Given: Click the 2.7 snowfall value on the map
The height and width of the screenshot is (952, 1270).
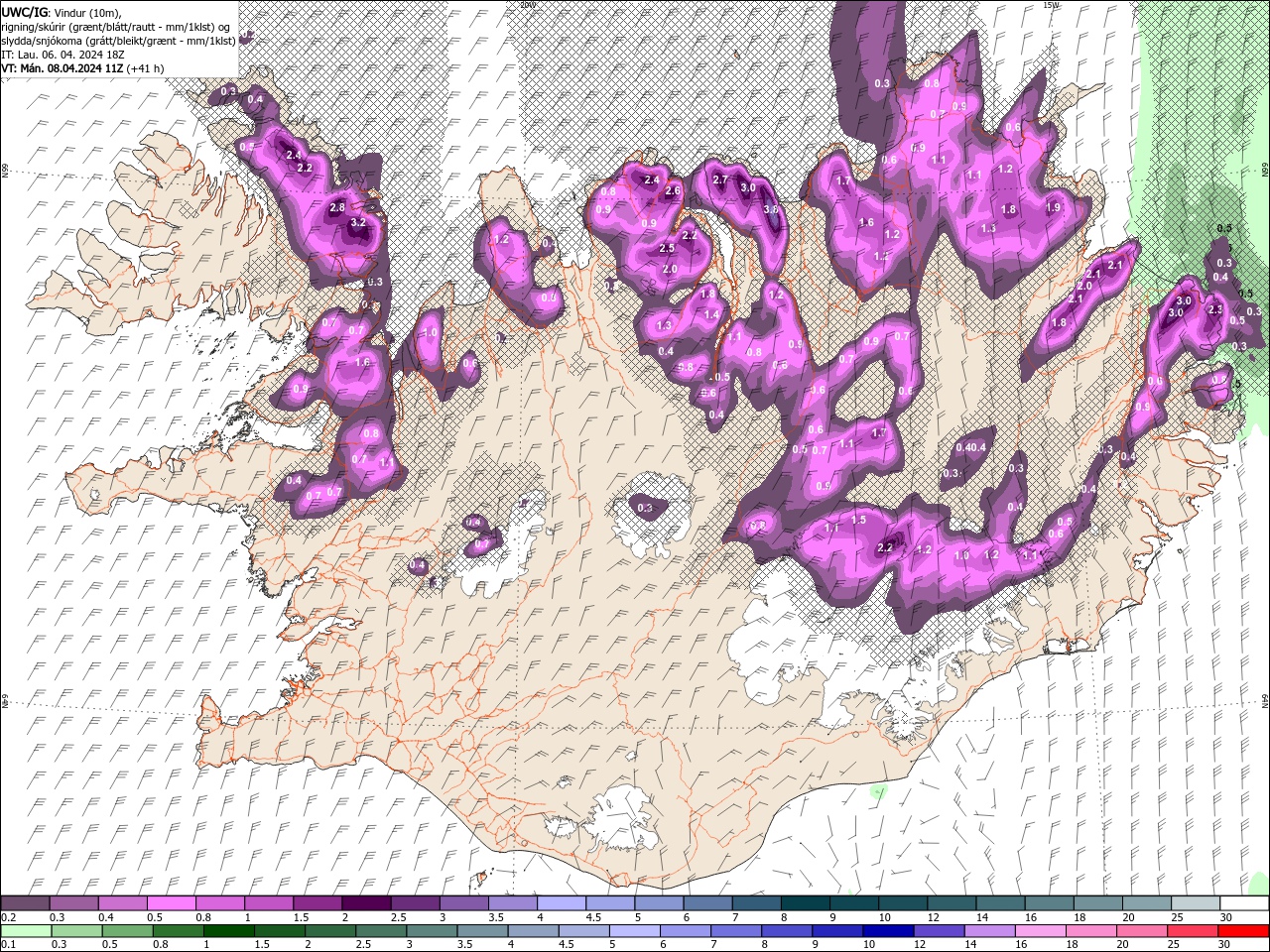Looking at the screenshot, I should pyautogui.click(x=720, y=179).
